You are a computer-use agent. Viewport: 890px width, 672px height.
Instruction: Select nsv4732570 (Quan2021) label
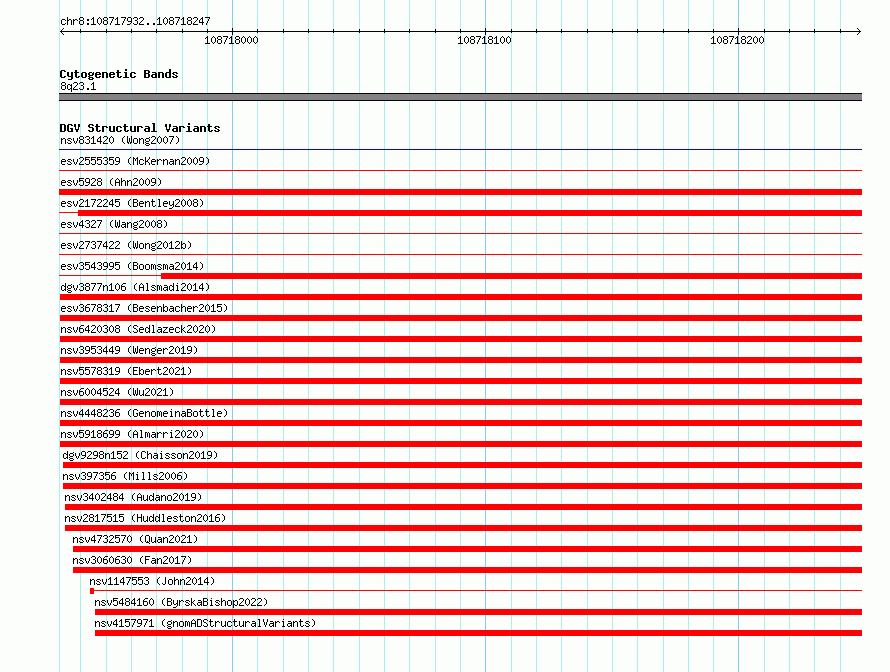(x=135, y=539)
